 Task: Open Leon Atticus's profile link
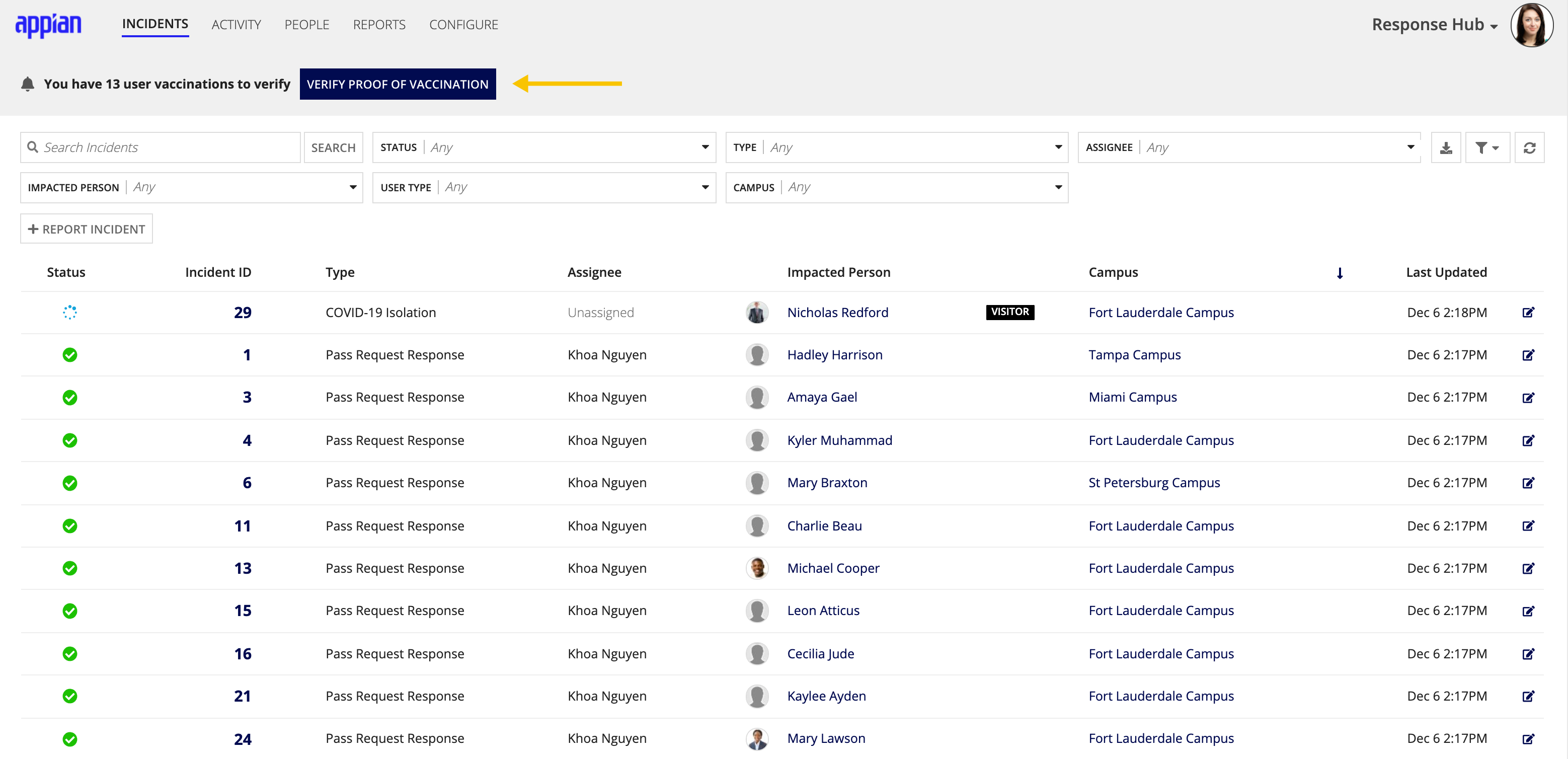[x=823, y=611]
